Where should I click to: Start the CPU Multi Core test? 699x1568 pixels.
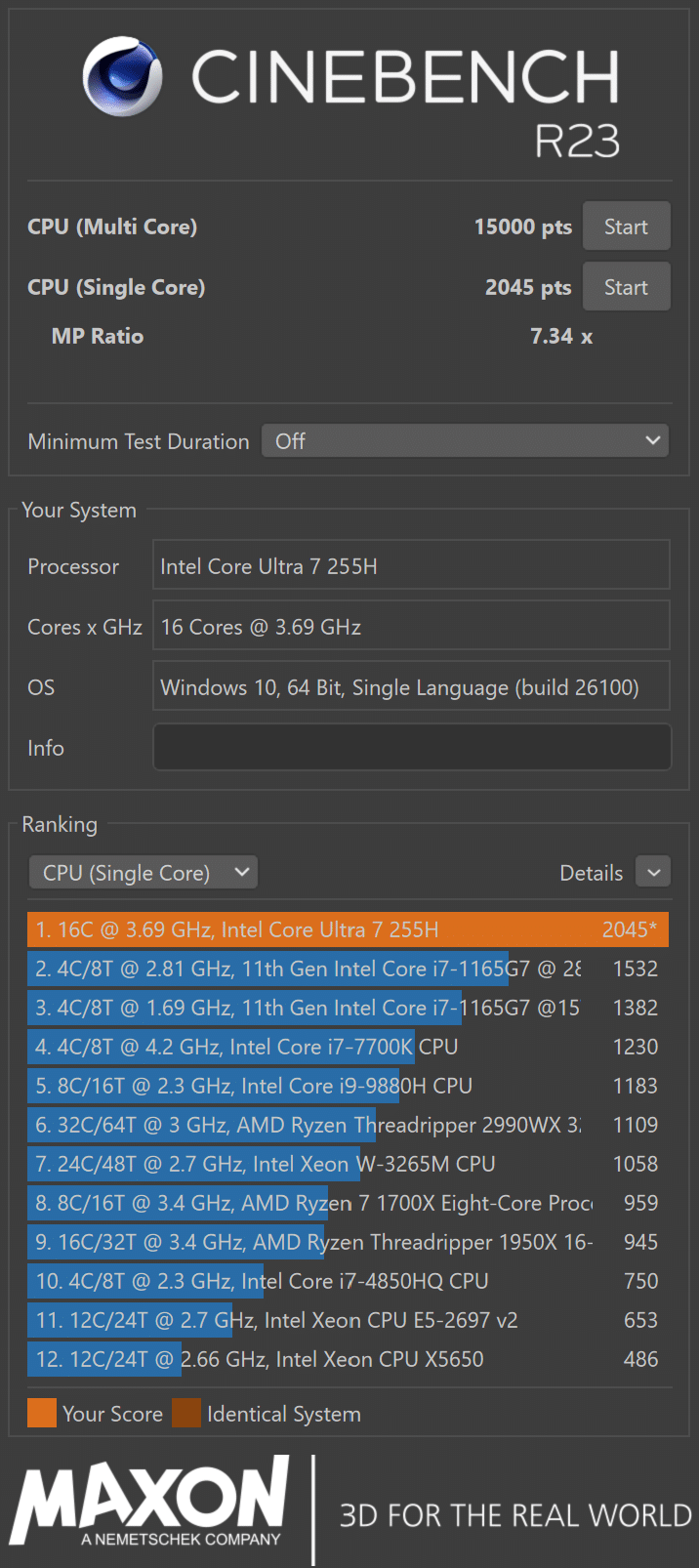point(626,227)
